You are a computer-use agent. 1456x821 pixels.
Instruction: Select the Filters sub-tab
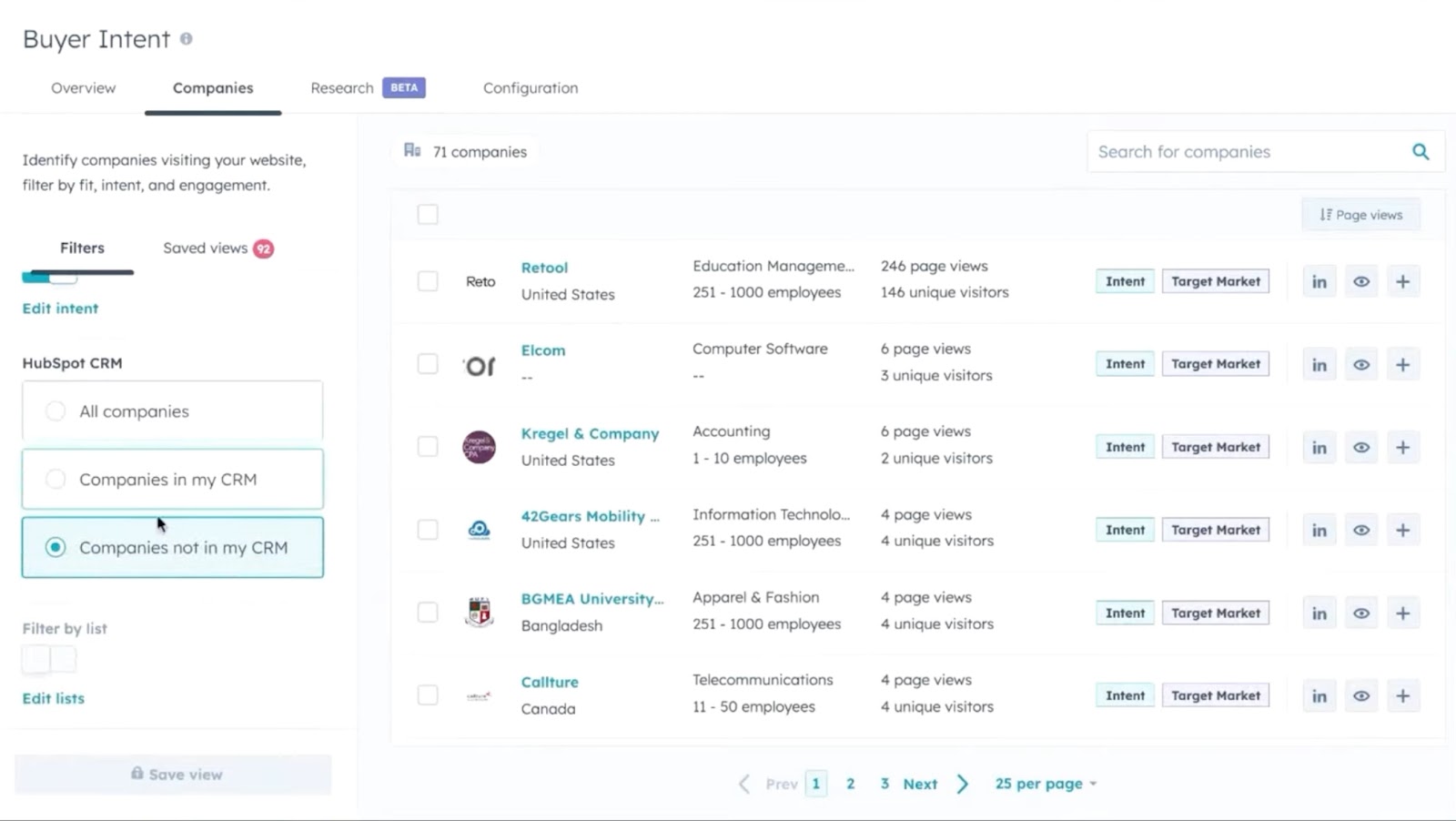[x=82, y=248]
